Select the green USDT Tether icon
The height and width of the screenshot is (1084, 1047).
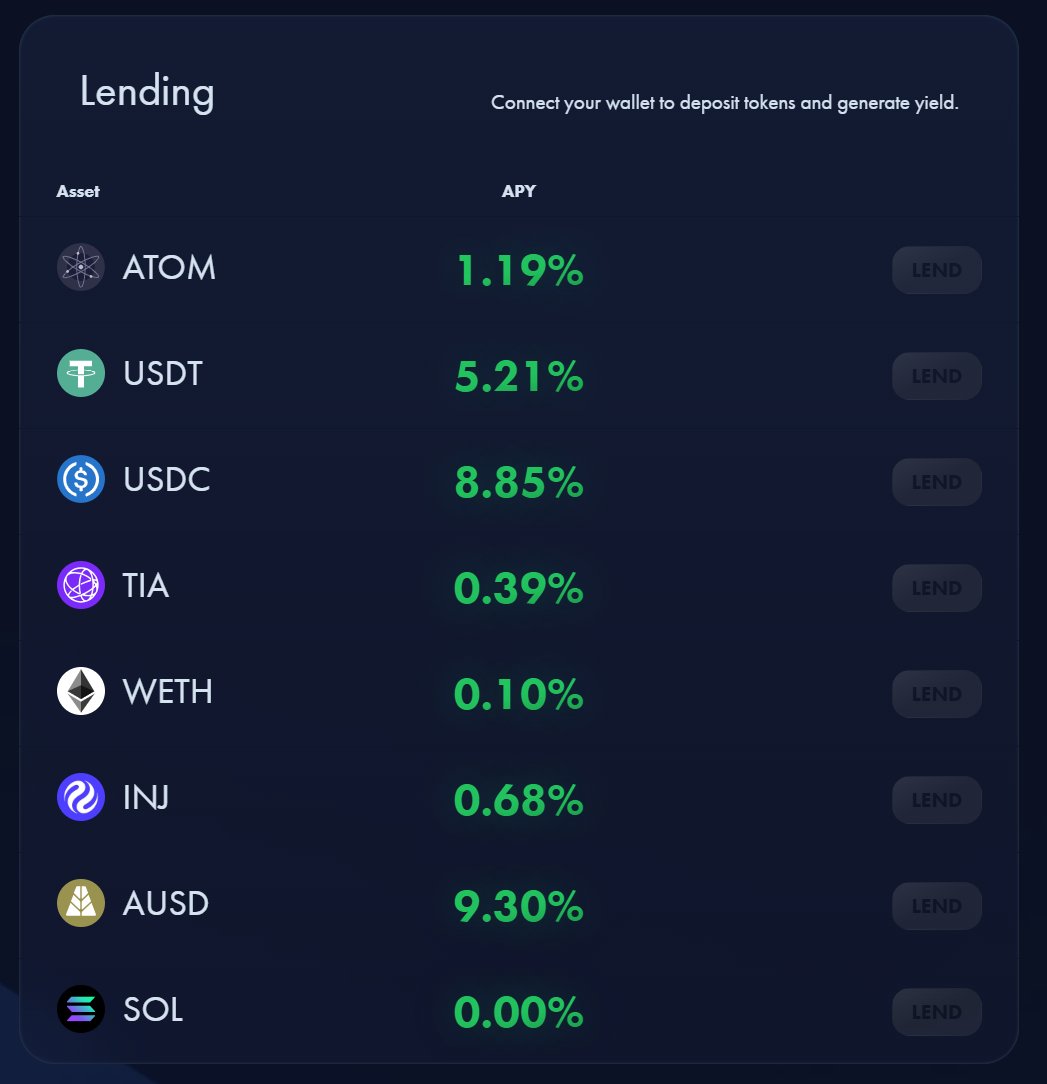pyautogui.click(x=81, y=373)
